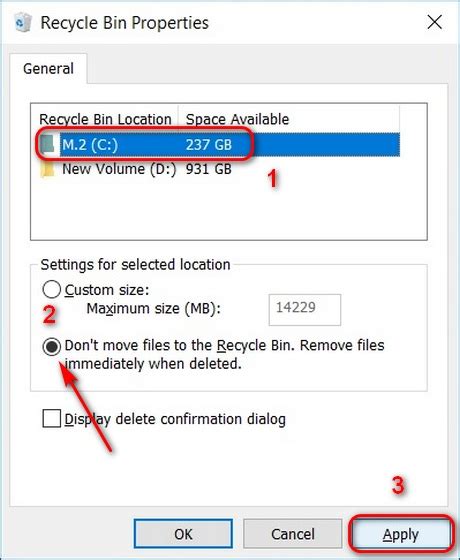Click empty space in the drive list

click(x=229, y=211)
